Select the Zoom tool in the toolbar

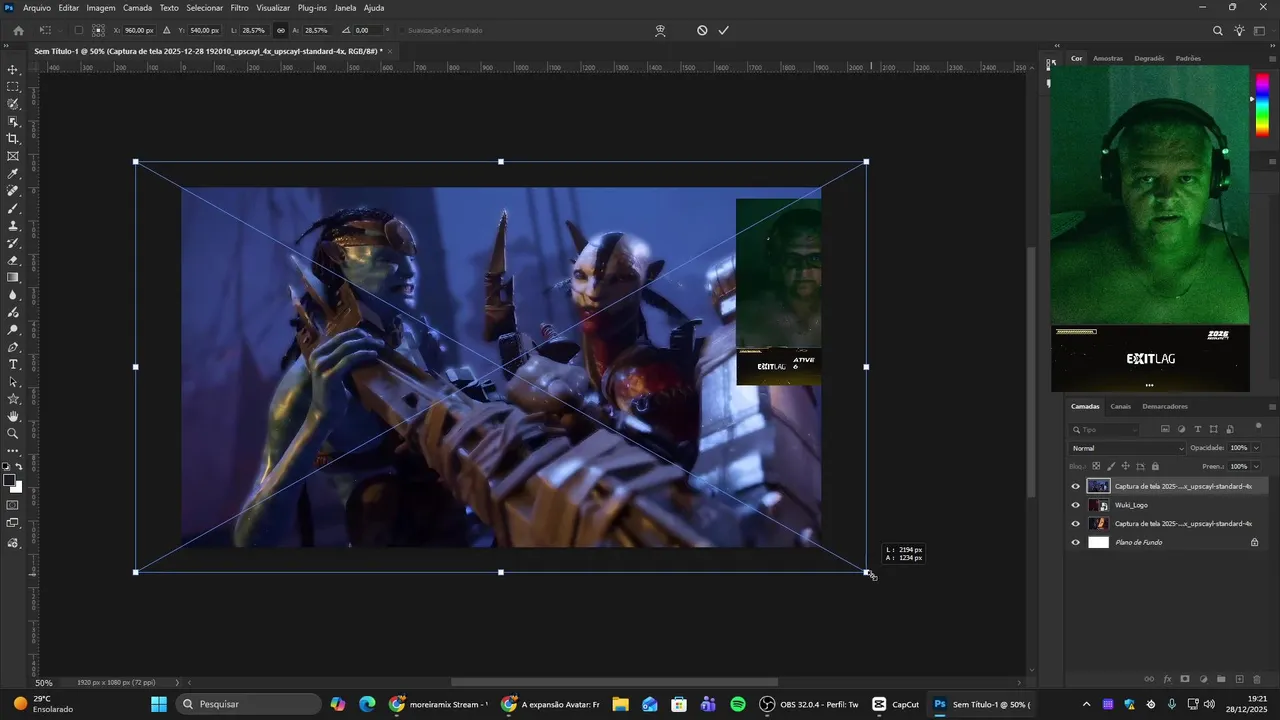click(x=13, y=433)
